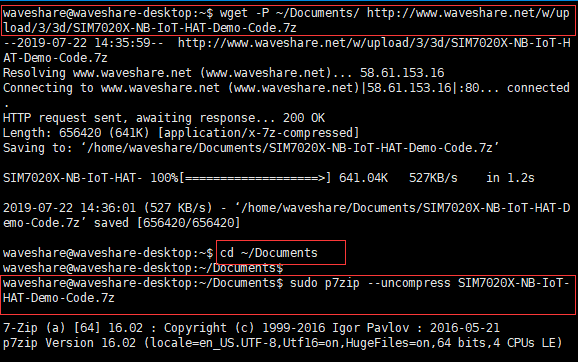The height and width of the screenshot is (362, 578).
Task: Click the 'cd ~/Documents' command
Action: pos(269,253)
